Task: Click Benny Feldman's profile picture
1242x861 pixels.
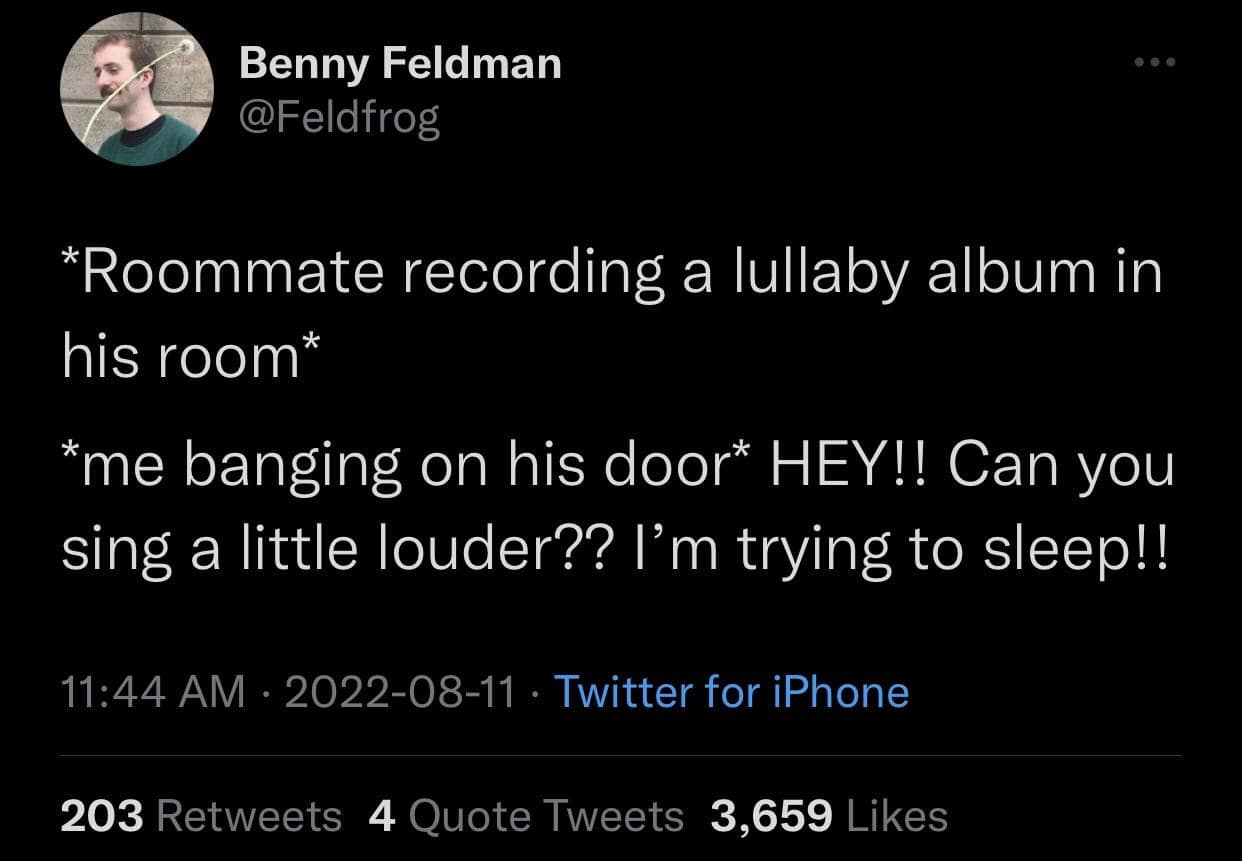Action: coord(137,89)
